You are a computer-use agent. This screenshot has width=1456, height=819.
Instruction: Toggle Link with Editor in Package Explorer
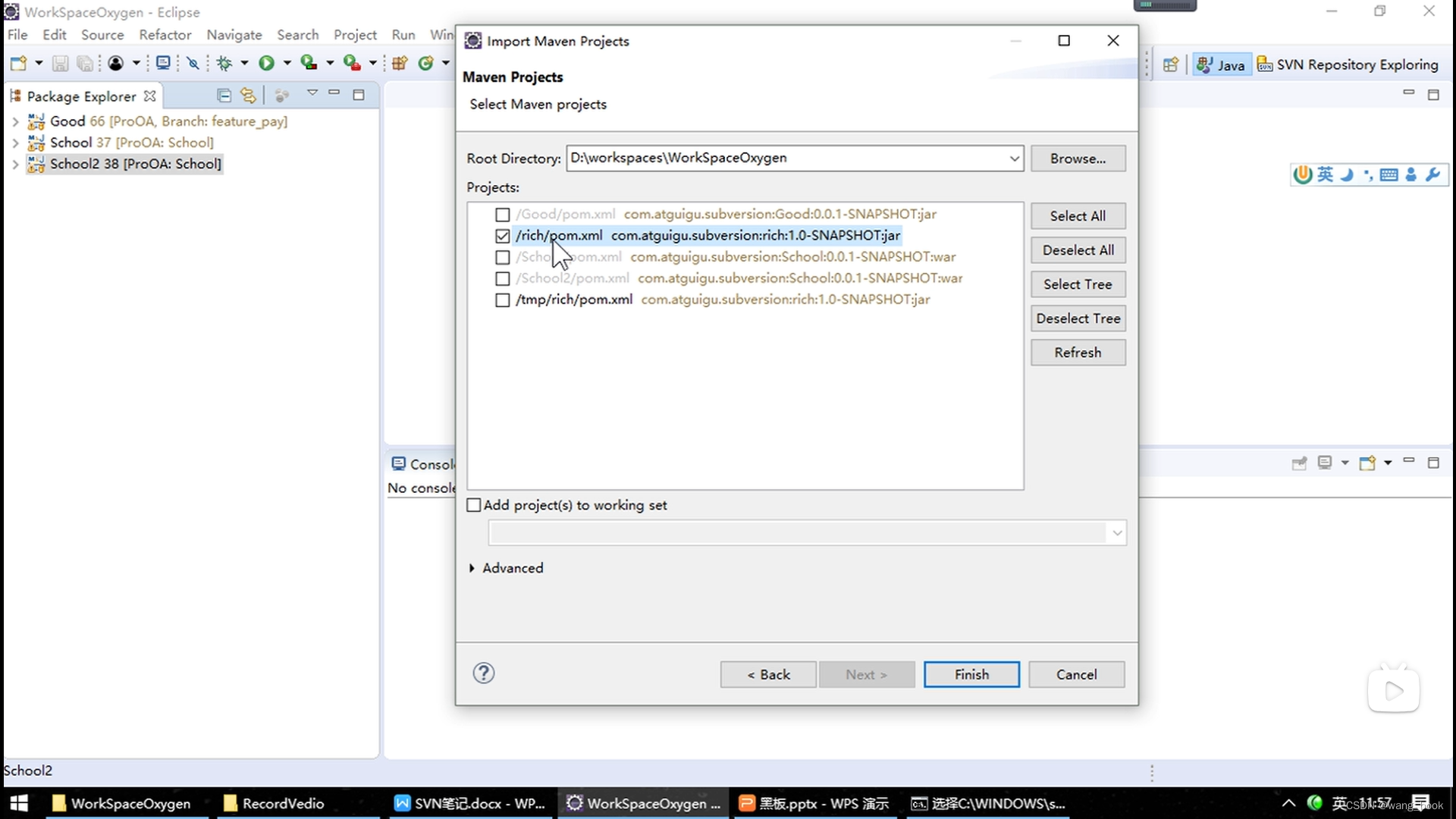(248, 96)
